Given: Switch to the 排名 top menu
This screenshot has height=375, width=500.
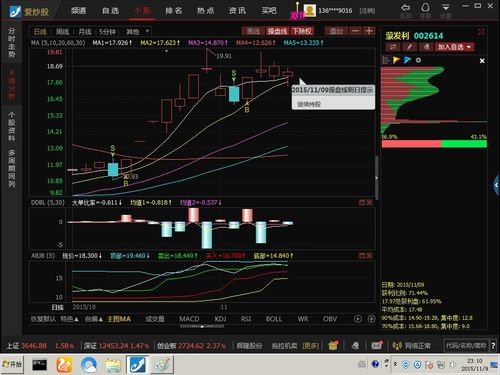Looking at the screenshot, I should [x=174, y=11].
